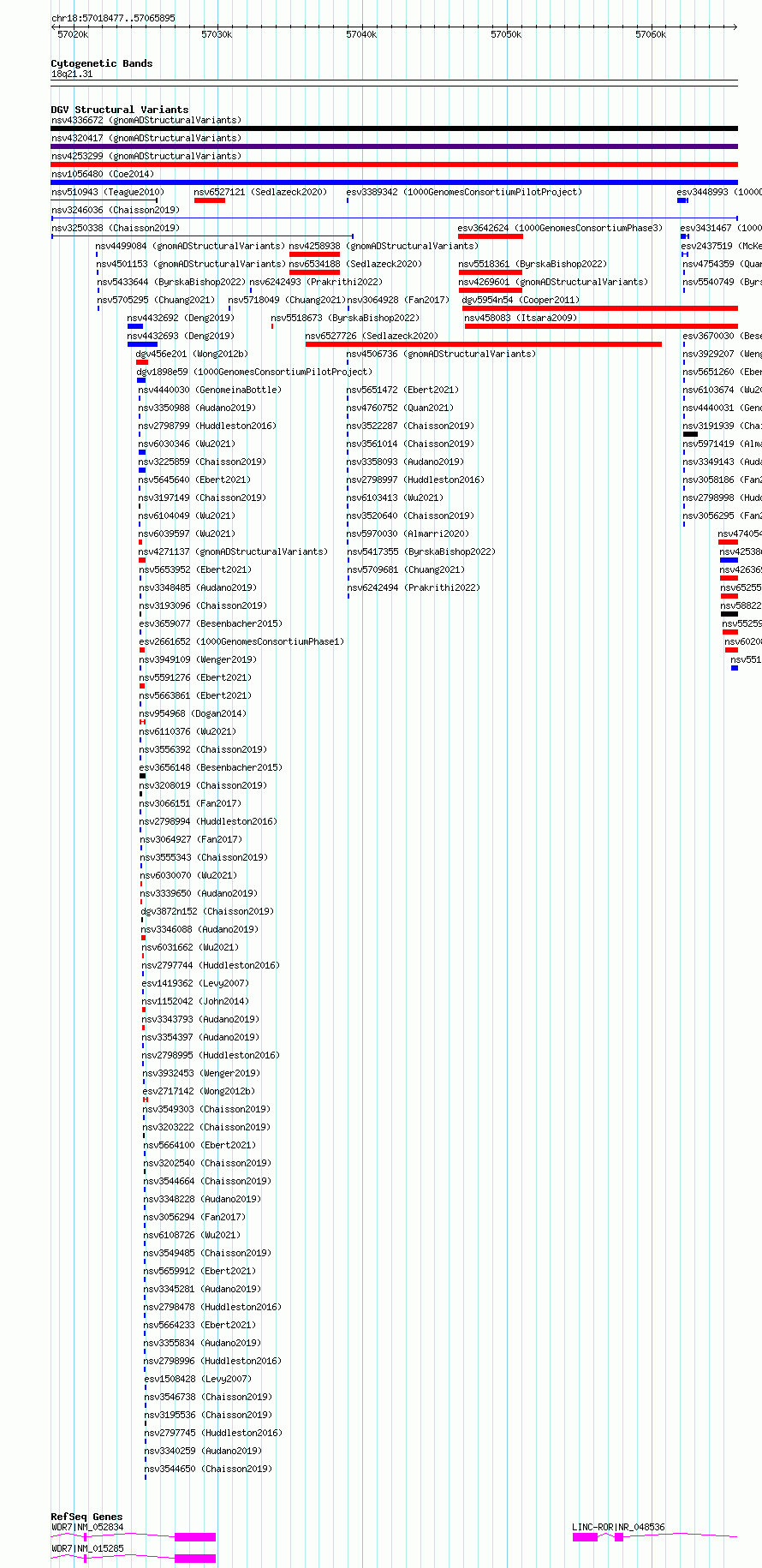Click the 57040k ruler tick label

click(x=361, y=34)
